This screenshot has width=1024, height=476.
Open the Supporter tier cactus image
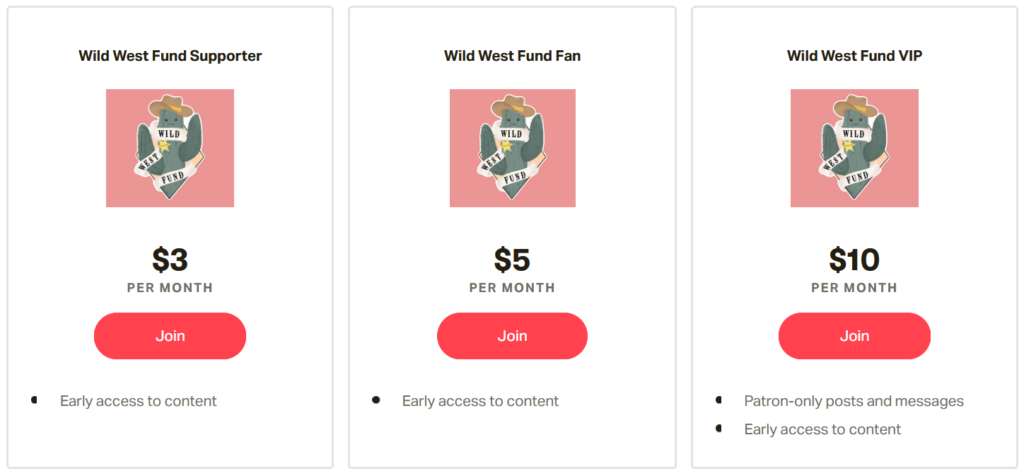click(x=170, y=148)
